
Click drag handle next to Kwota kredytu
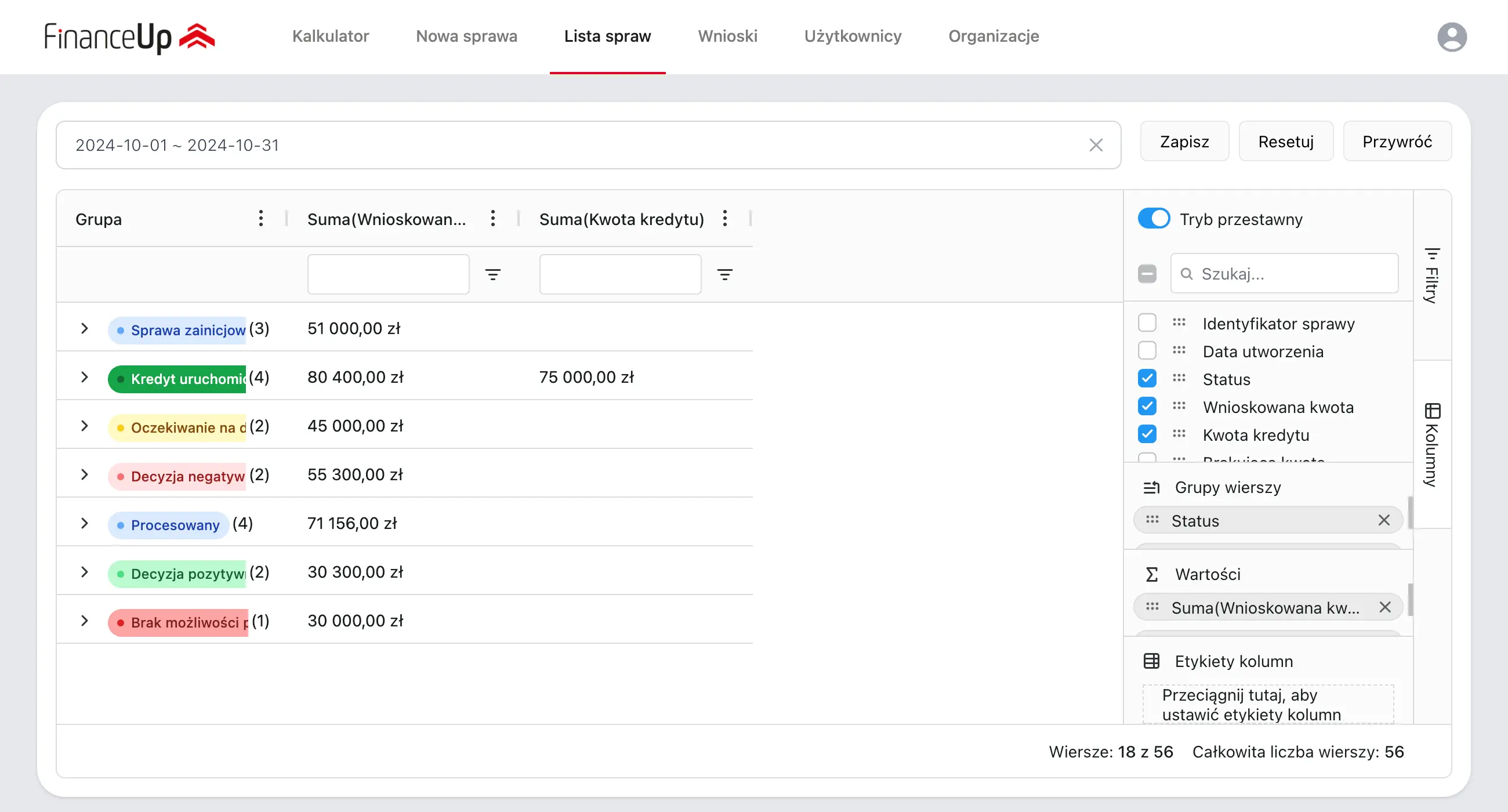(x=1179, y=434)
